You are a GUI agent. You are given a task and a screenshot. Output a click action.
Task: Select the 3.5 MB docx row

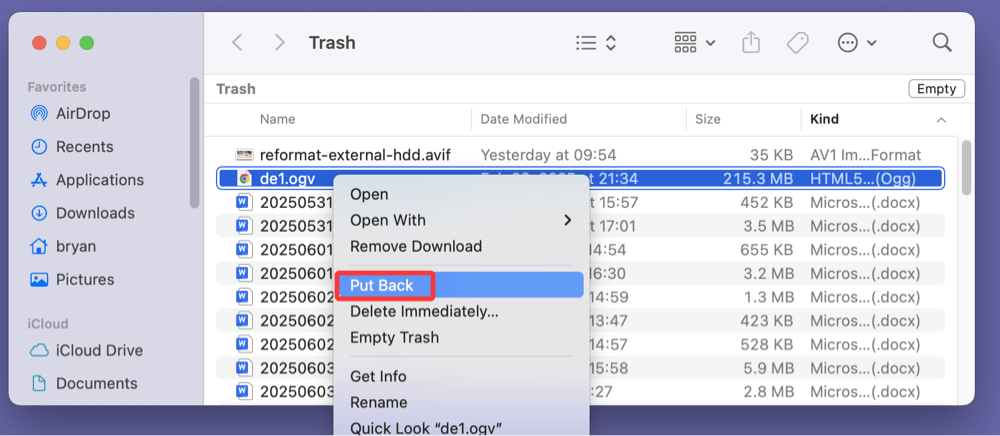[x=580, y=226]
